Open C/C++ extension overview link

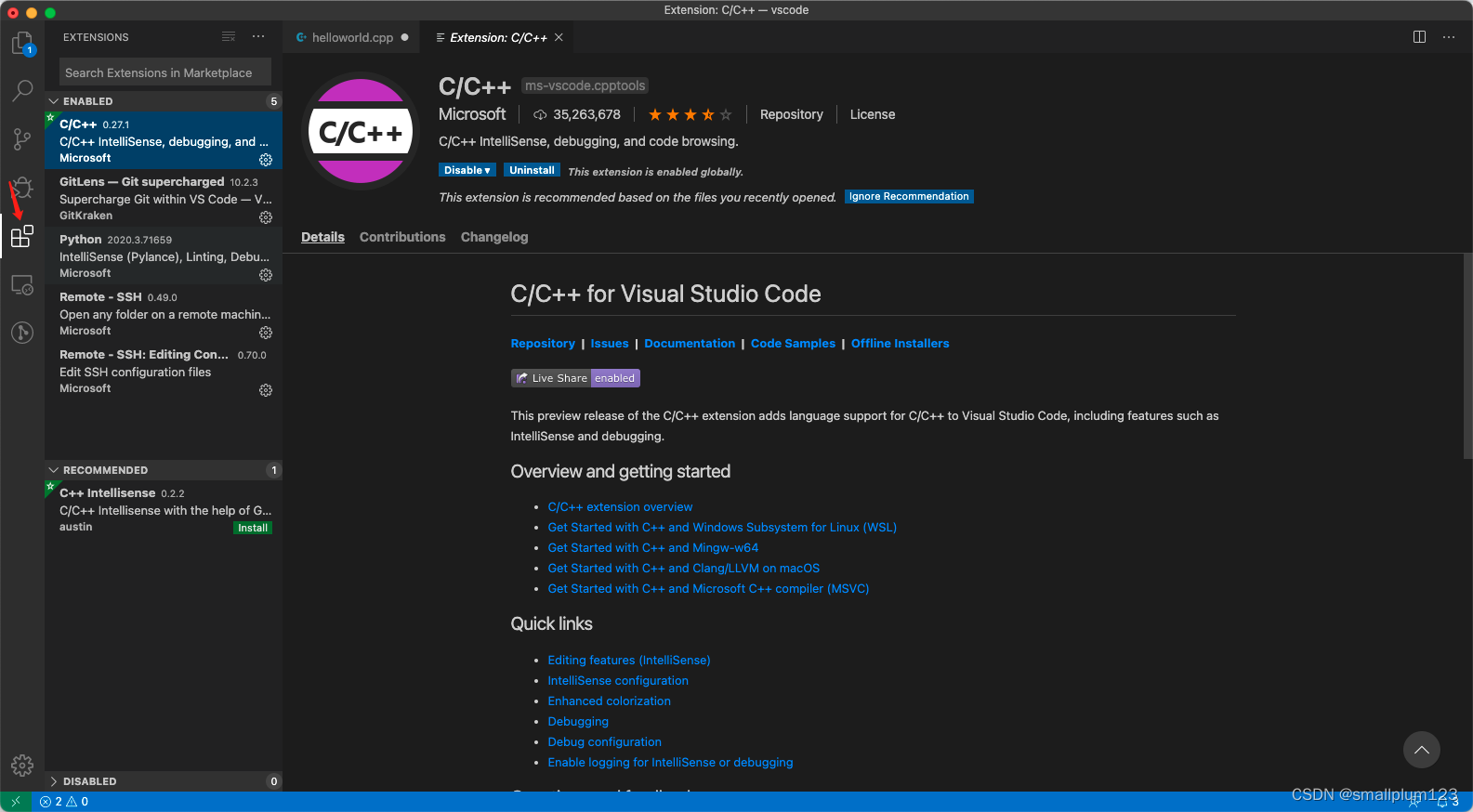620,506
